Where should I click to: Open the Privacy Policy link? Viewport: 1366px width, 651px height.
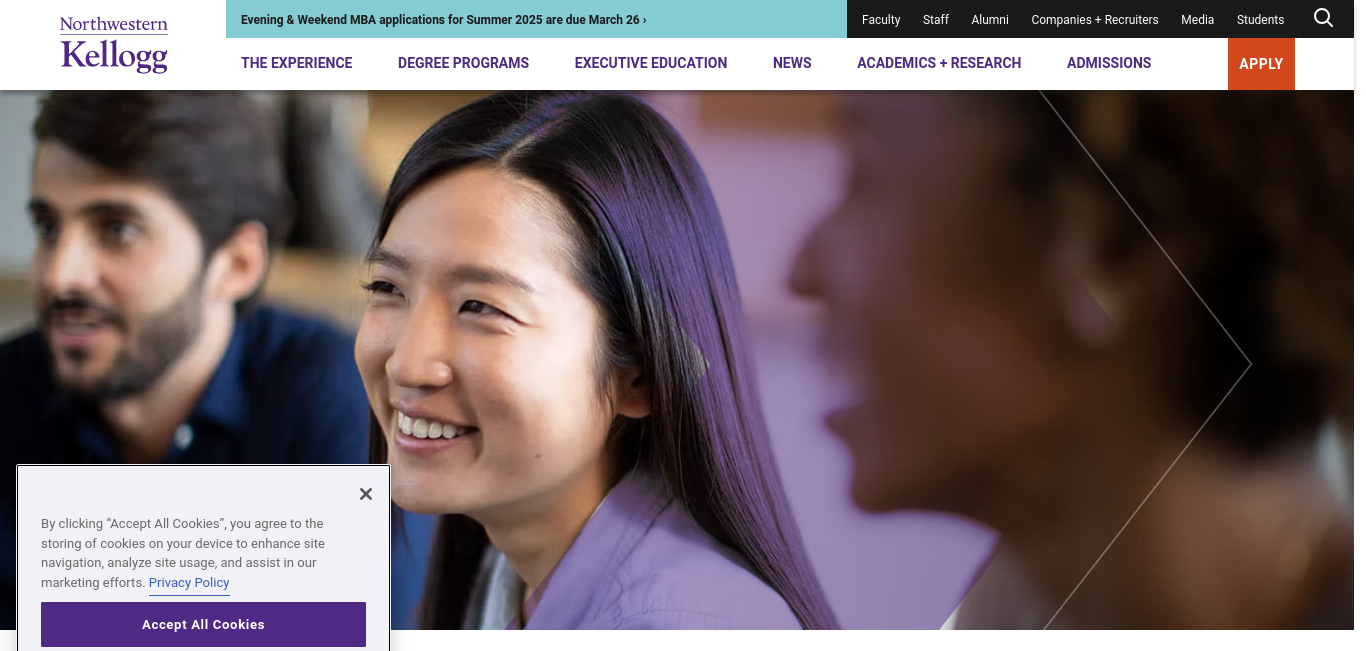coord(189,583)
